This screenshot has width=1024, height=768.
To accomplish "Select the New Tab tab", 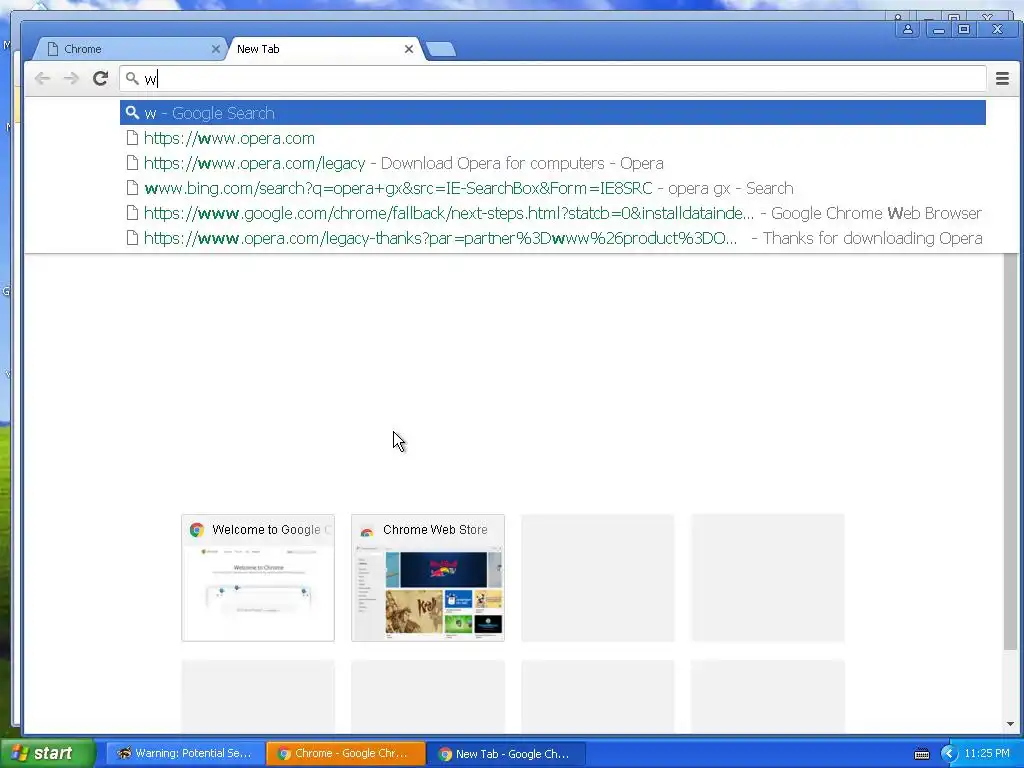I will 325,49.
